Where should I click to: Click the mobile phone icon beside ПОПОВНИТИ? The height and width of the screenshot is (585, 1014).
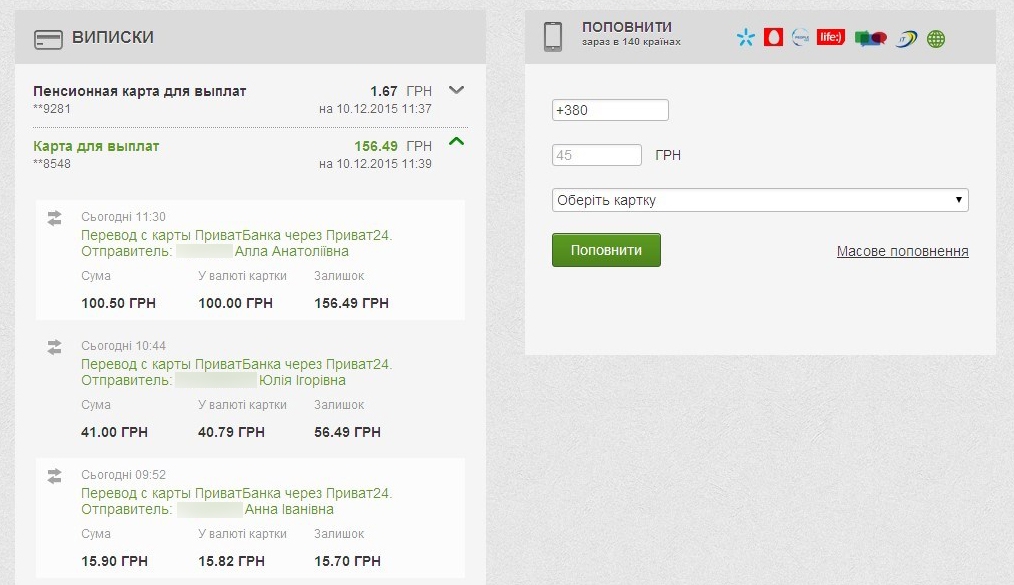pyautogui.click(x=553, y=36)
